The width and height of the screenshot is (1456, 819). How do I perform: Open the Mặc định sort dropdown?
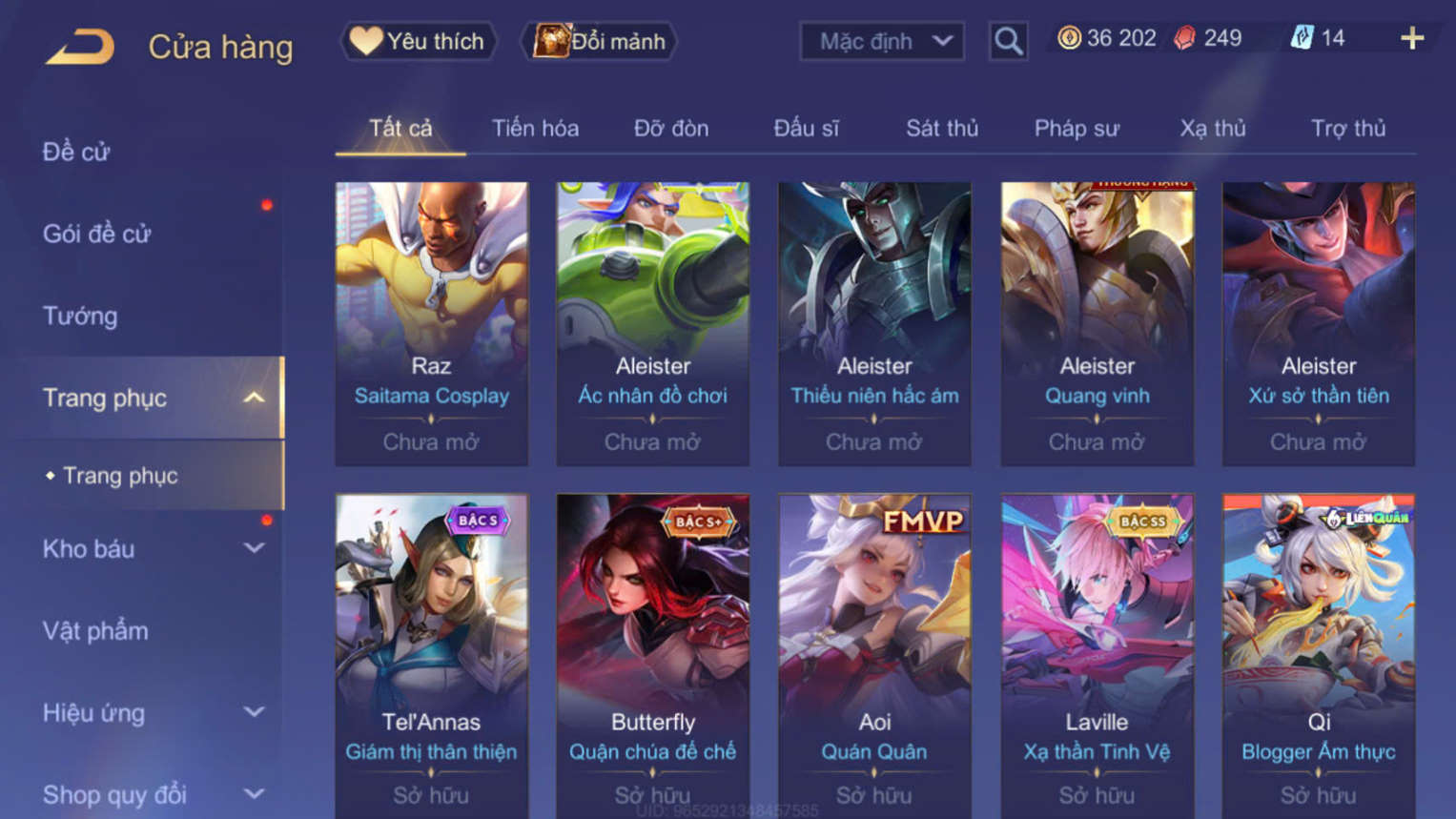[x=882, y=41]
